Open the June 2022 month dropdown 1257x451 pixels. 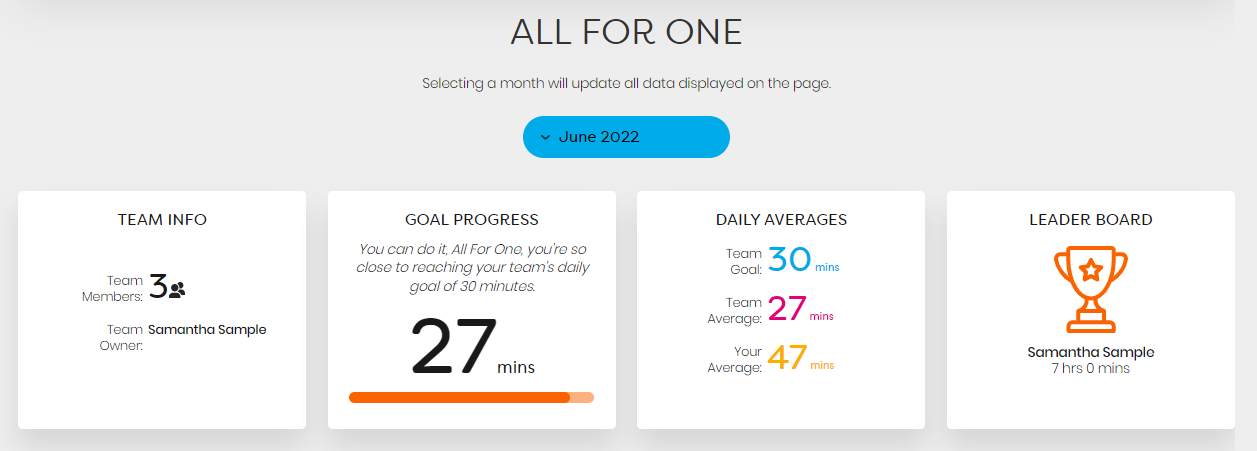[x=626, y=137]
